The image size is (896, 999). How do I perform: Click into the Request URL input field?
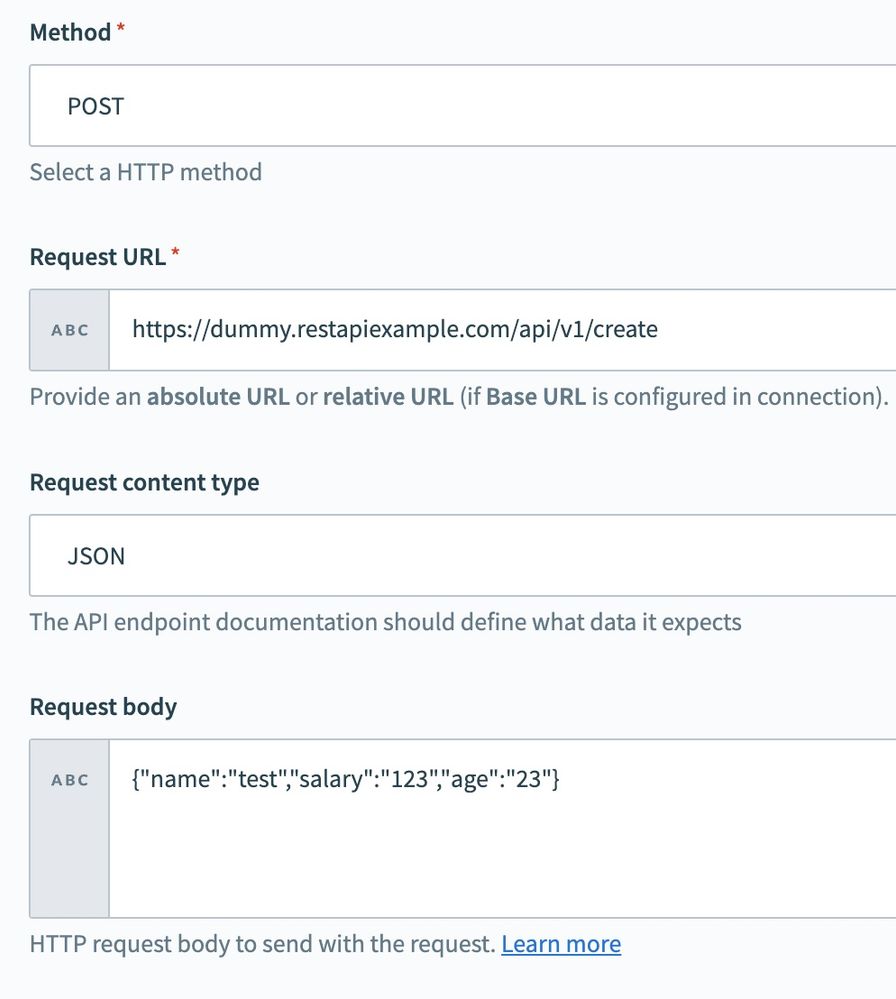tap(500, 330)
